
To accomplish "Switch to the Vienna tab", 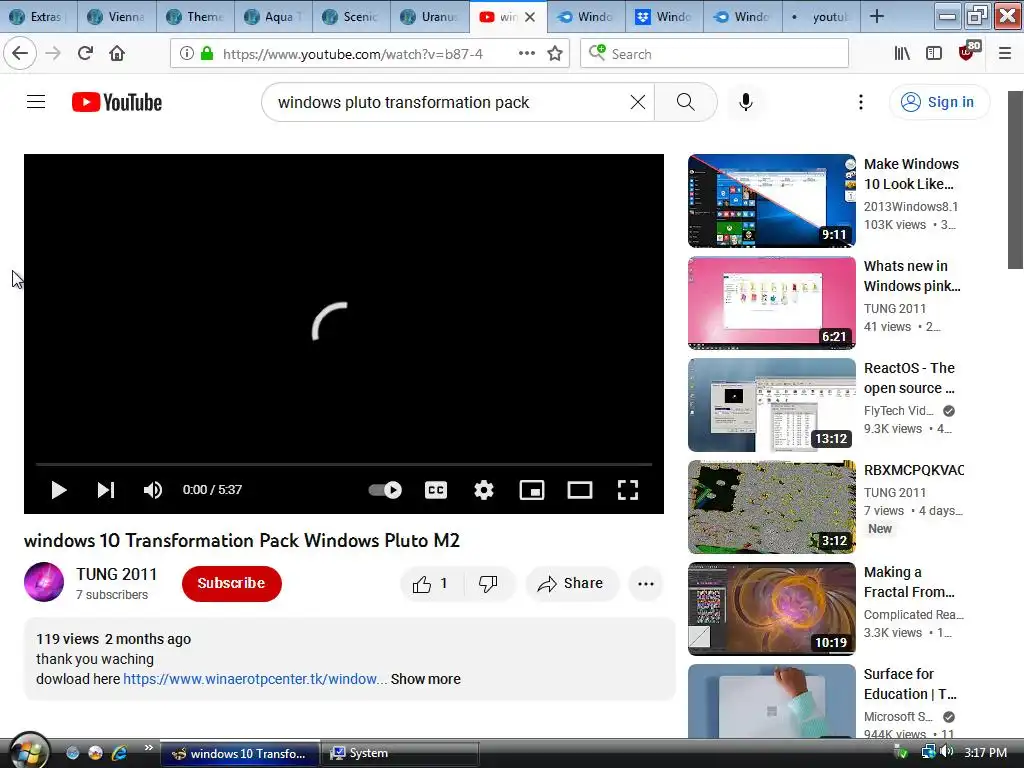I will (x=117, y=16).
